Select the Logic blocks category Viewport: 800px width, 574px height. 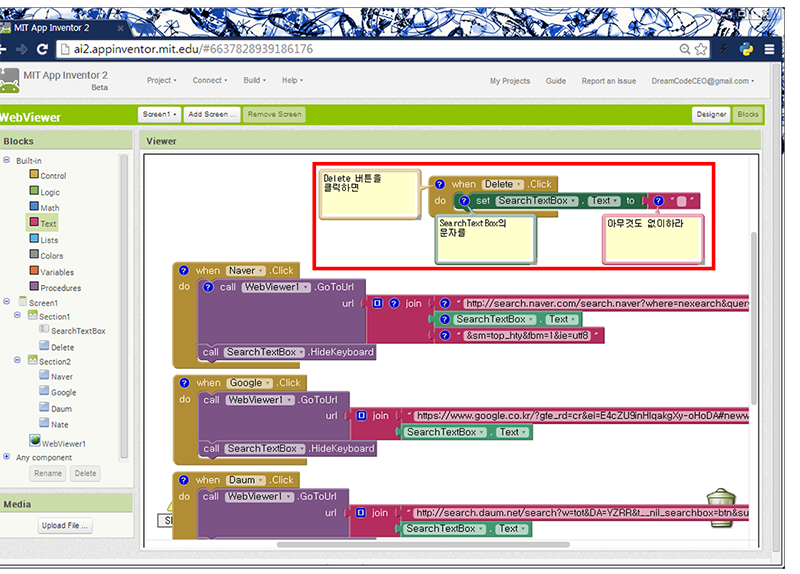click(x=45, y=192)
